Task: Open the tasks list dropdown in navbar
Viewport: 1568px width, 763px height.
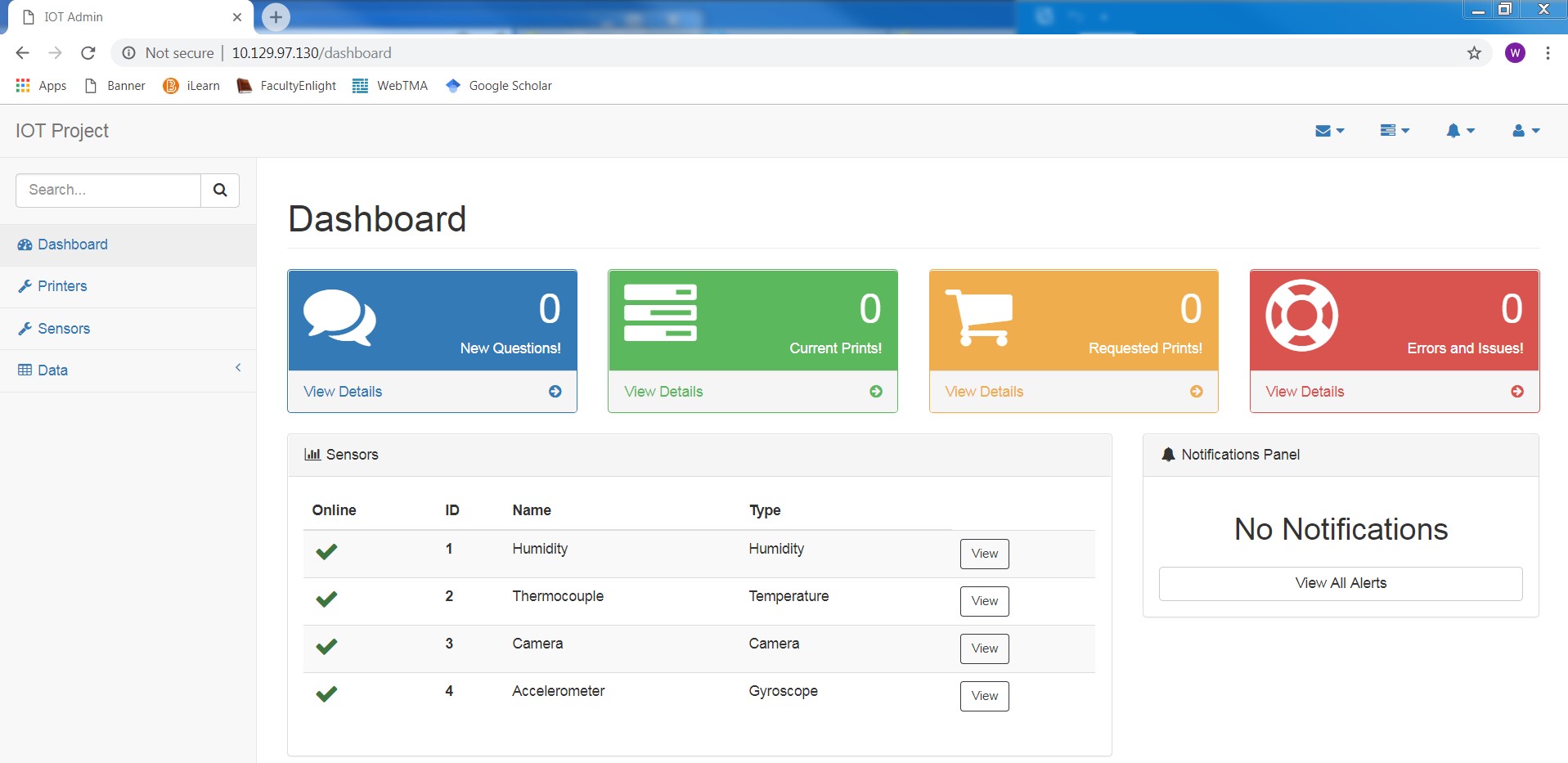Action: tap(1395, 131)
